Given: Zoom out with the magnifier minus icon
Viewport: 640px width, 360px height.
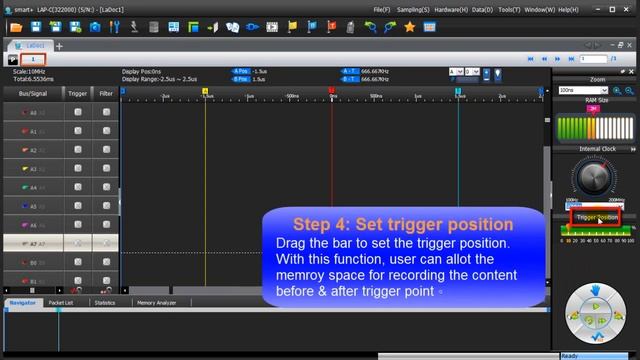Looking at the screenshot, I should 629,91.
